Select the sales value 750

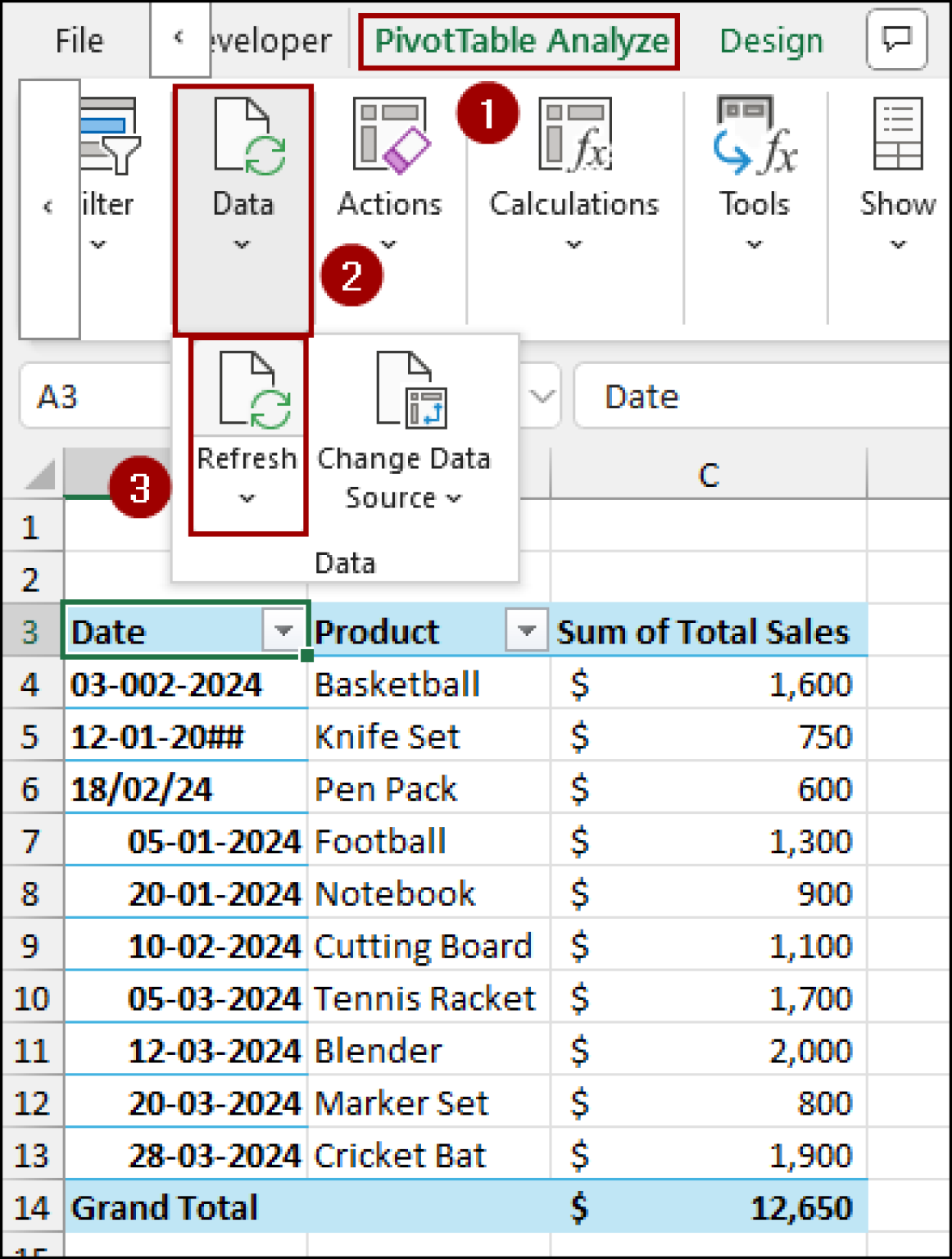(x=709, y=737)
